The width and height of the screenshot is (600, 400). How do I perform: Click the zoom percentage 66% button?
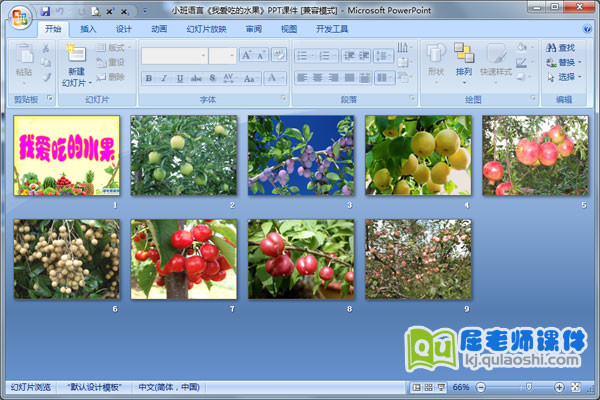(x=461, y=387)
